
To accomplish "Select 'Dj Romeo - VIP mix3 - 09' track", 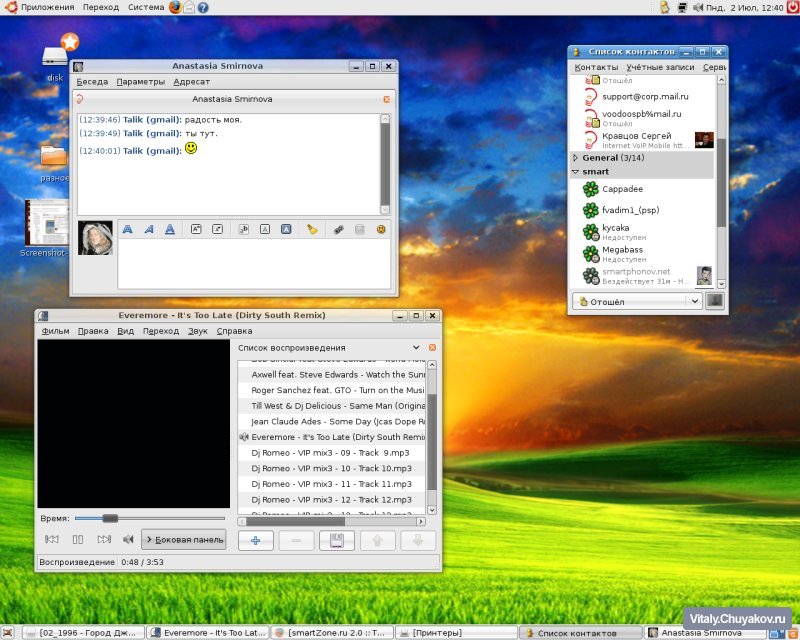I will [332, 453].
